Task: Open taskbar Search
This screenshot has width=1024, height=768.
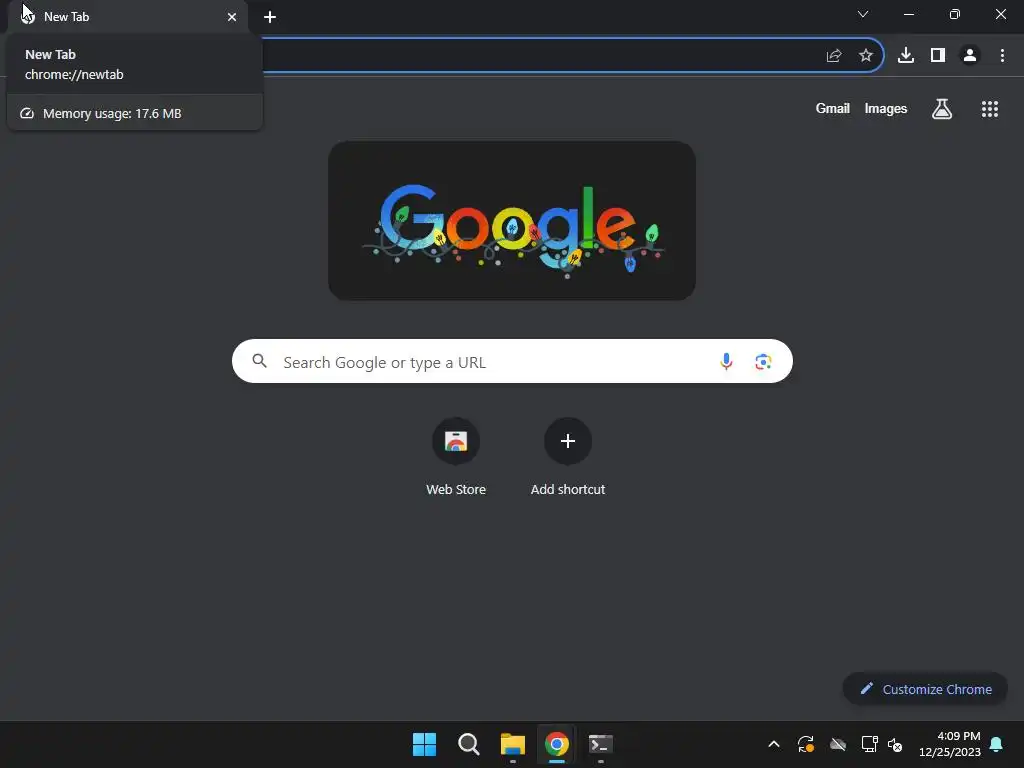Action: tap(468, 744)
